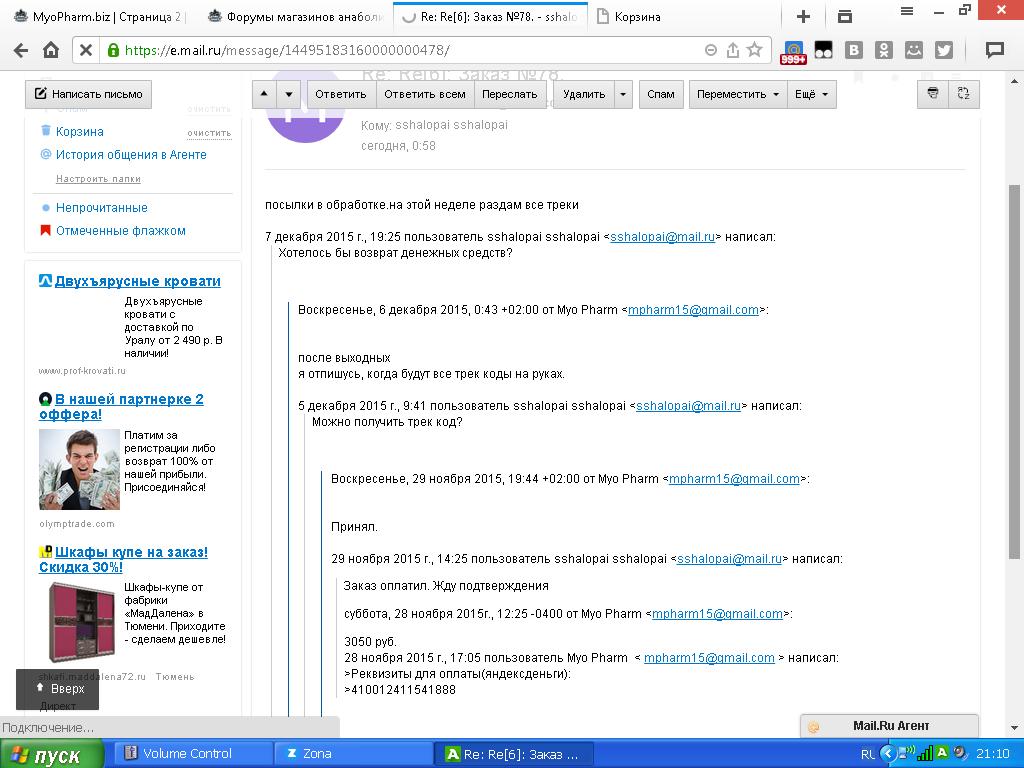Open new browser tab with plus

pyautogui.click(x=803, y=16)
